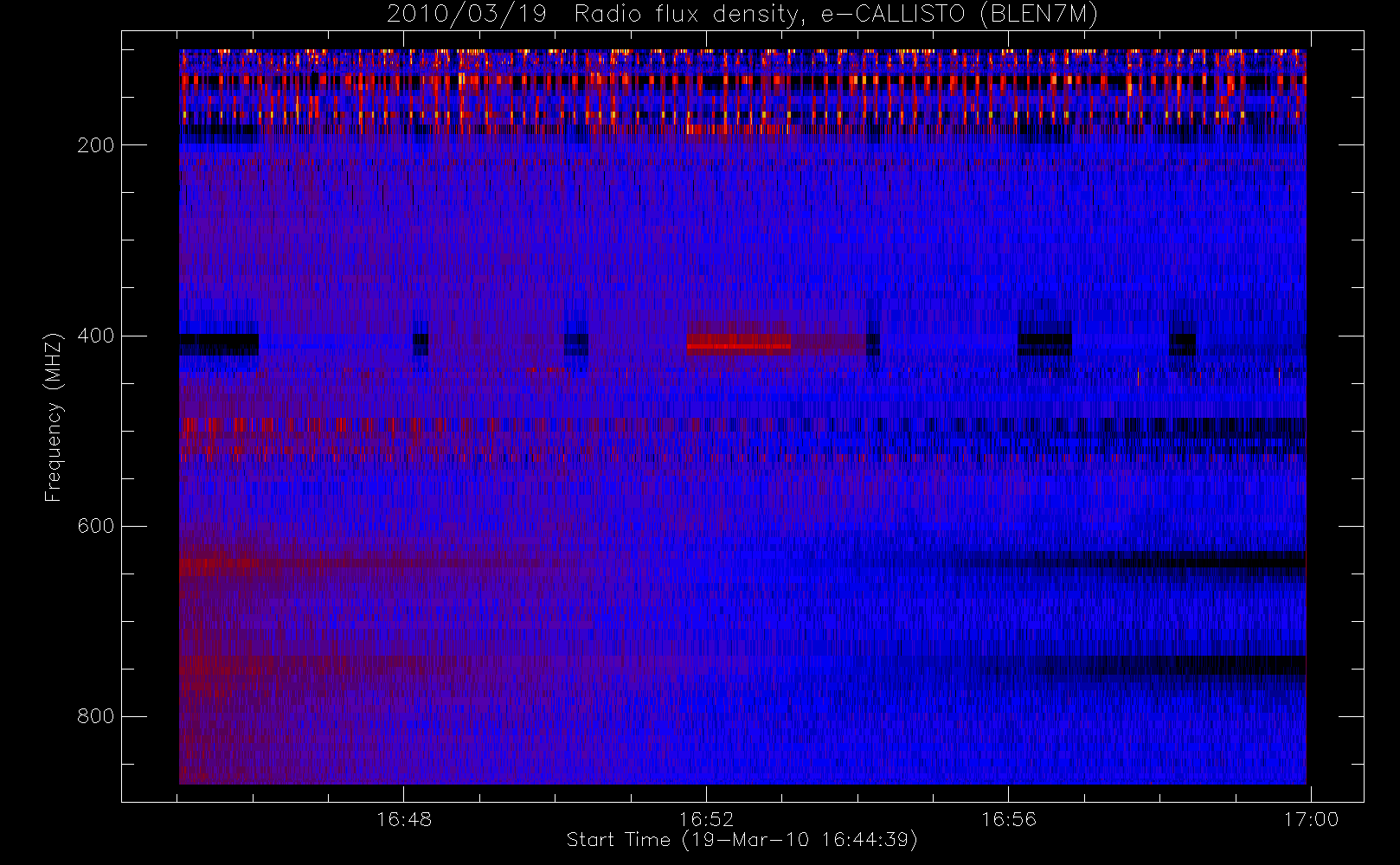This screenshot has height=865, width=1400.
Task: Click the "Frequency (MHz)" y-axis label
Action: click(x=54, y=417)
